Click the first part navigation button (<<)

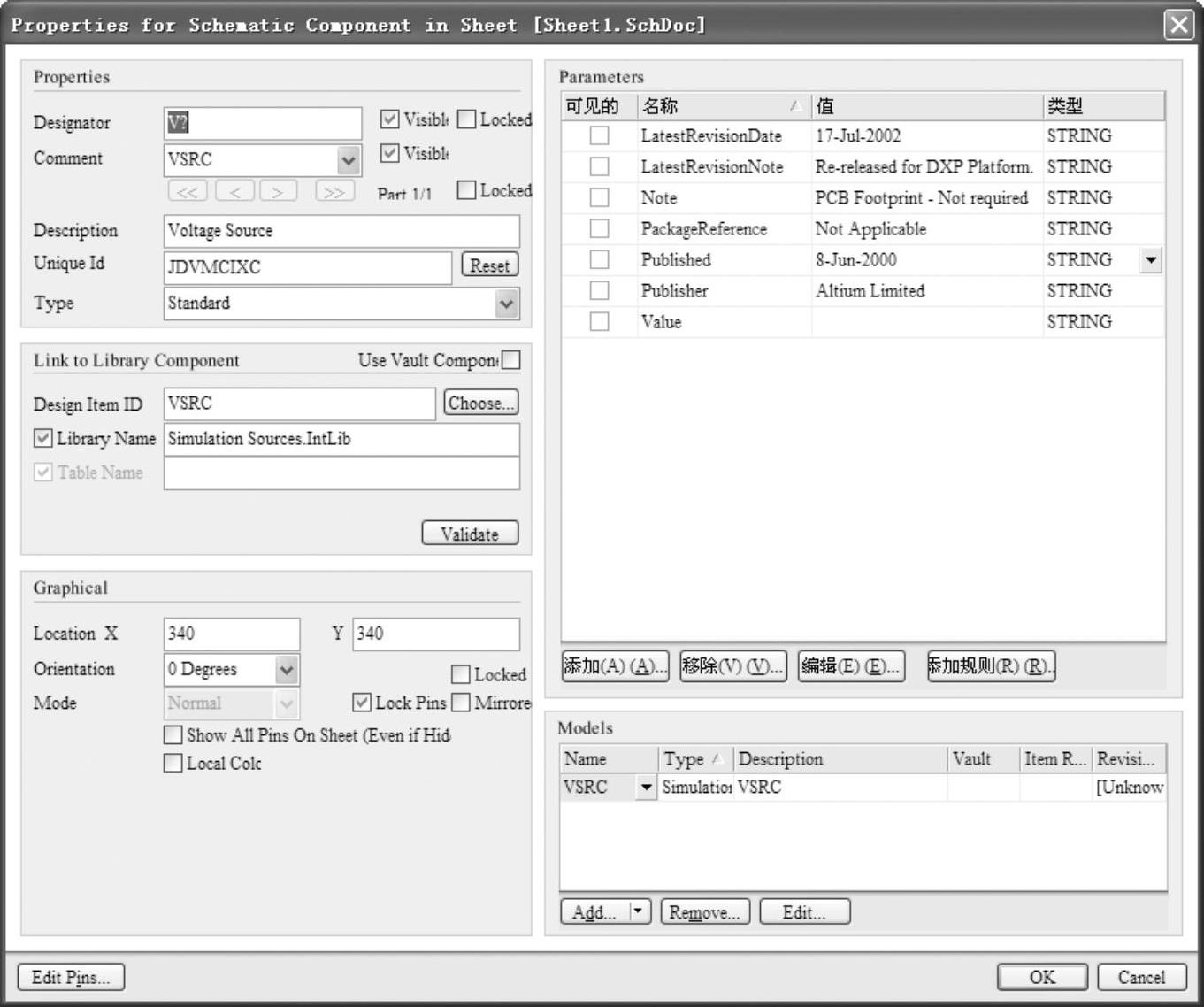click(x=187, y=191)
